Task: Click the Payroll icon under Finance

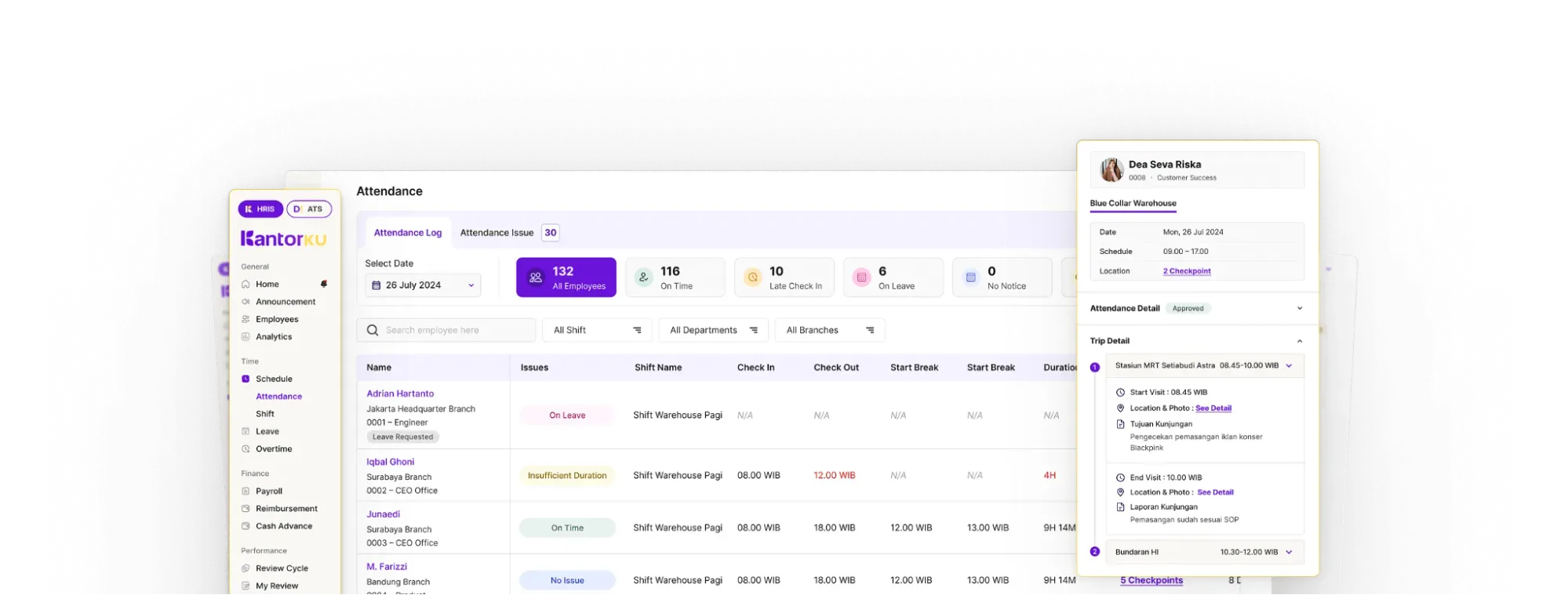Action: (x=246, y=492)
